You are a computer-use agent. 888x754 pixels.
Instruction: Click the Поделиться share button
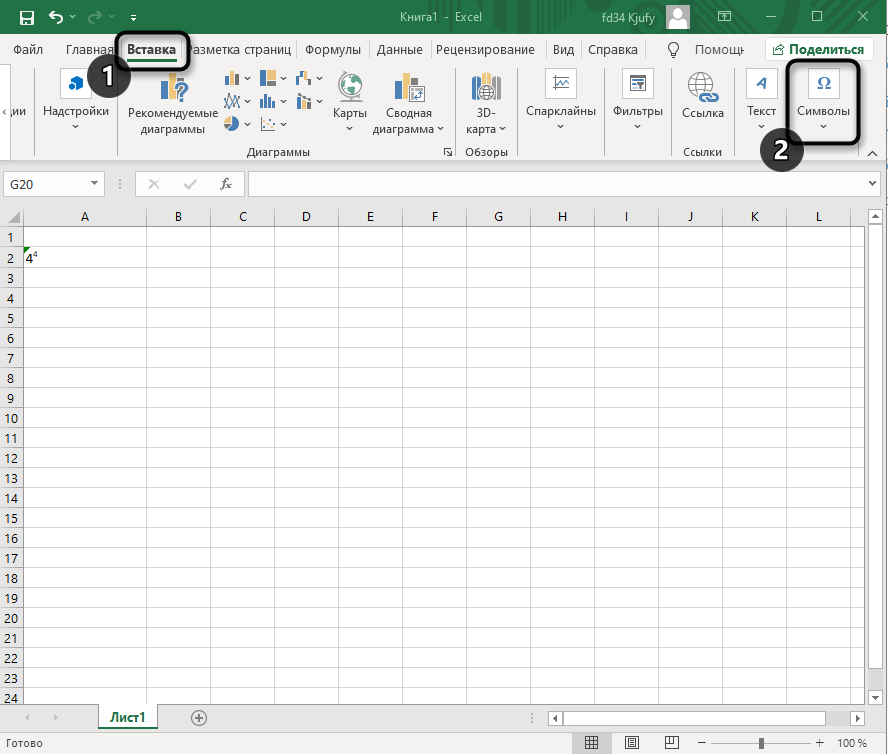click(817, 49)
